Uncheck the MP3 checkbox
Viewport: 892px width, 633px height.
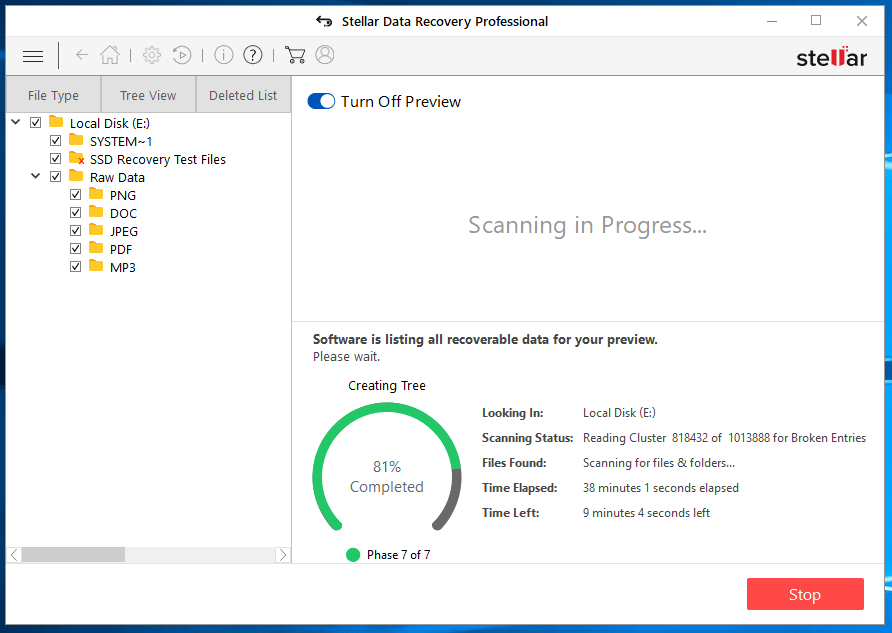point(75,267)
